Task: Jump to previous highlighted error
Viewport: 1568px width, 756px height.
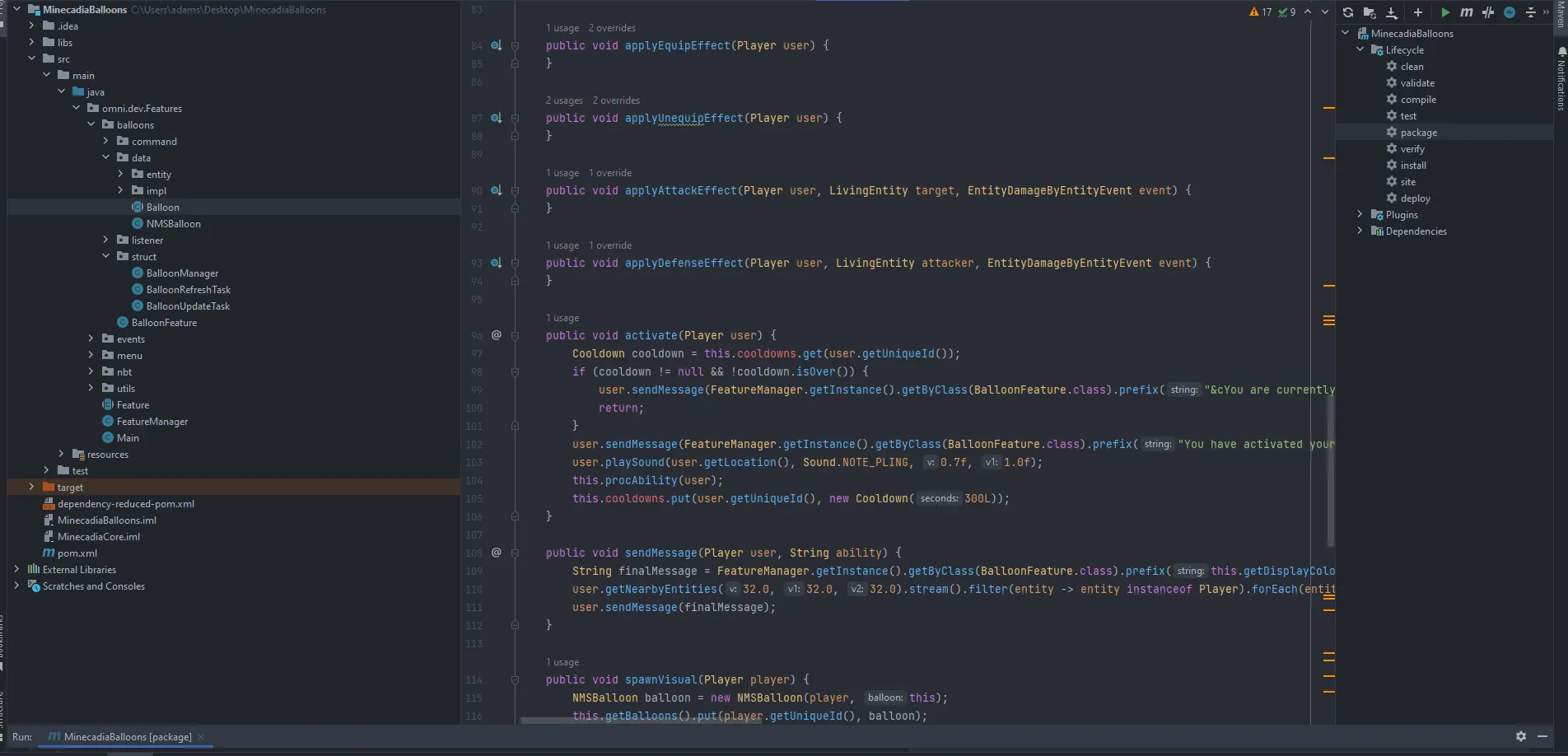Action: pos(1308,12)
